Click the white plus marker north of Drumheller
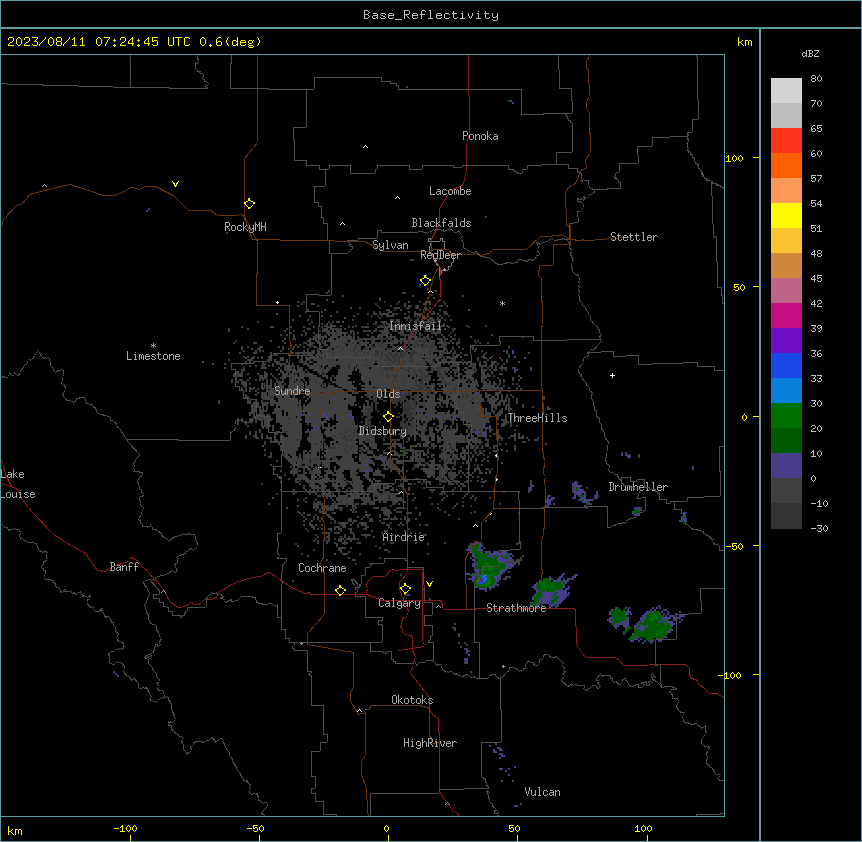 point(612,375)
